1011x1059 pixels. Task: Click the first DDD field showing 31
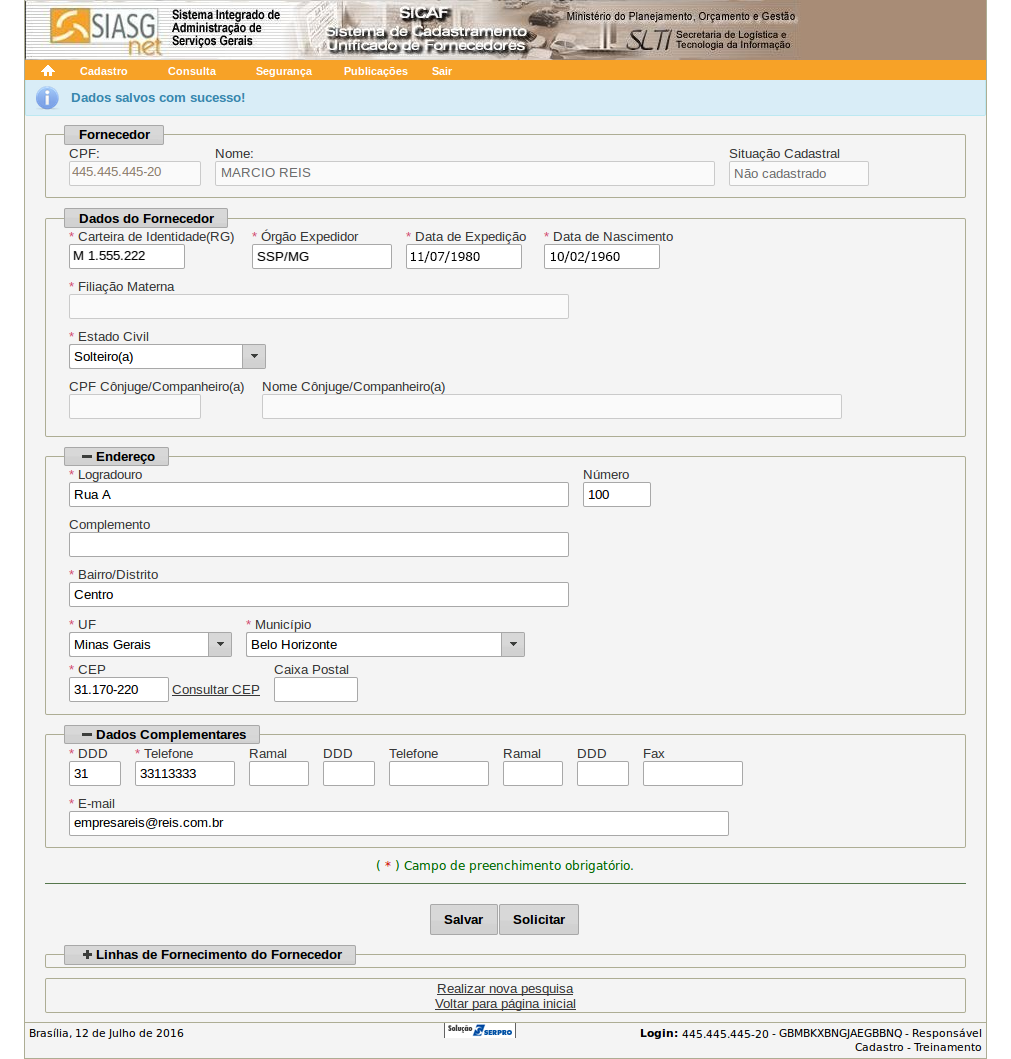tap(95, 773)
